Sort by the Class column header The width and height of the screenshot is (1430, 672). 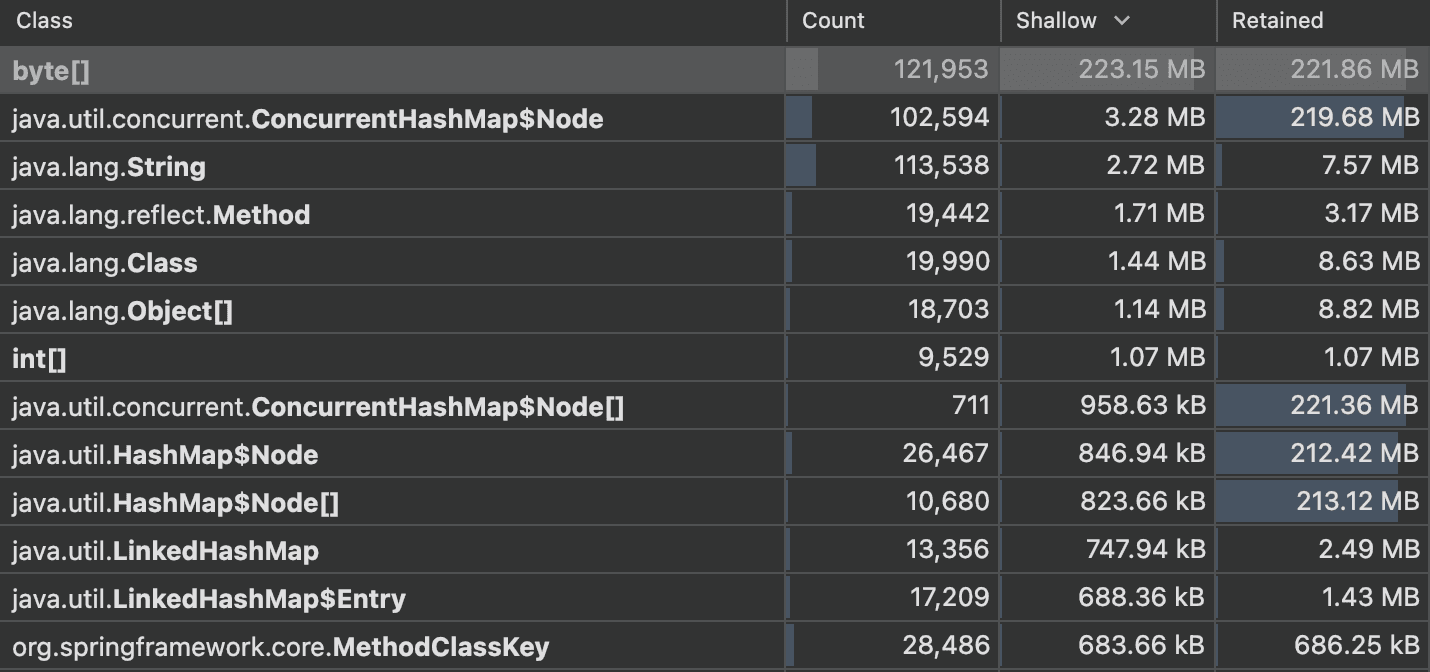coord(45,21)
